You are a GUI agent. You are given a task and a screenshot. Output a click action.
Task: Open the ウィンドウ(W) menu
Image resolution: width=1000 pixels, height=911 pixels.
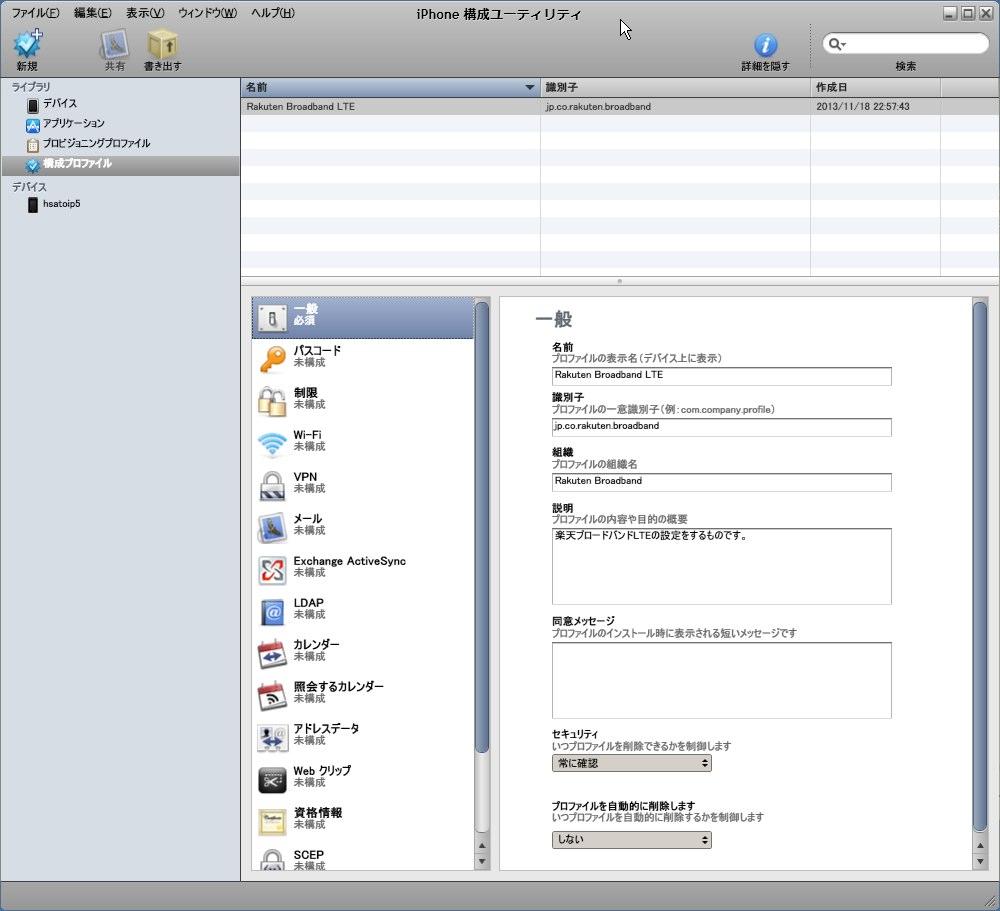(207, 13)
